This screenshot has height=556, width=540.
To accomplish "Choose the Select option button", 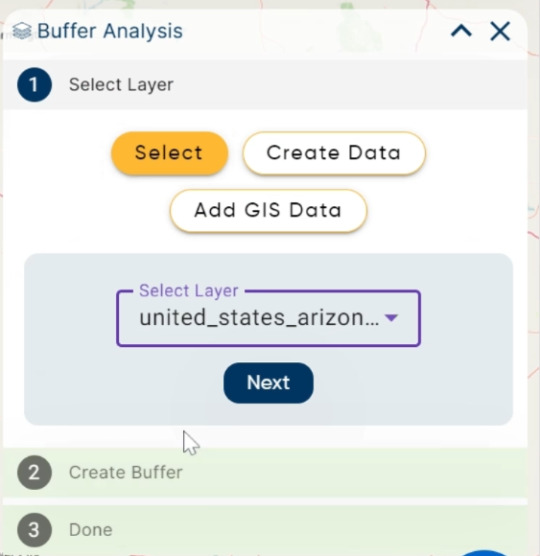I will (x=169, y=153).
